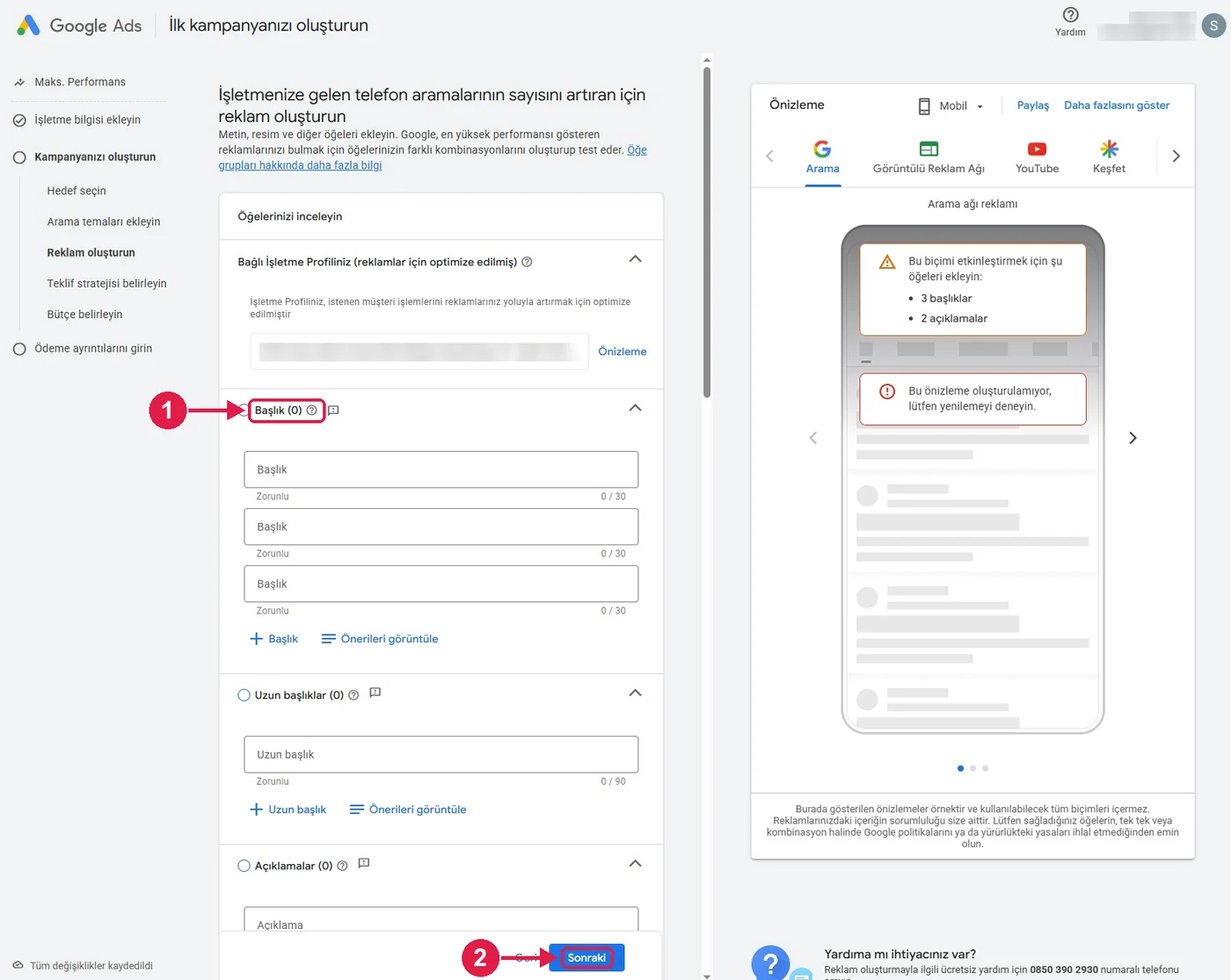Click the Kampanyanızı oluşturun step circle
Screen dimensions: 1231x980
[x=19, y=157]
